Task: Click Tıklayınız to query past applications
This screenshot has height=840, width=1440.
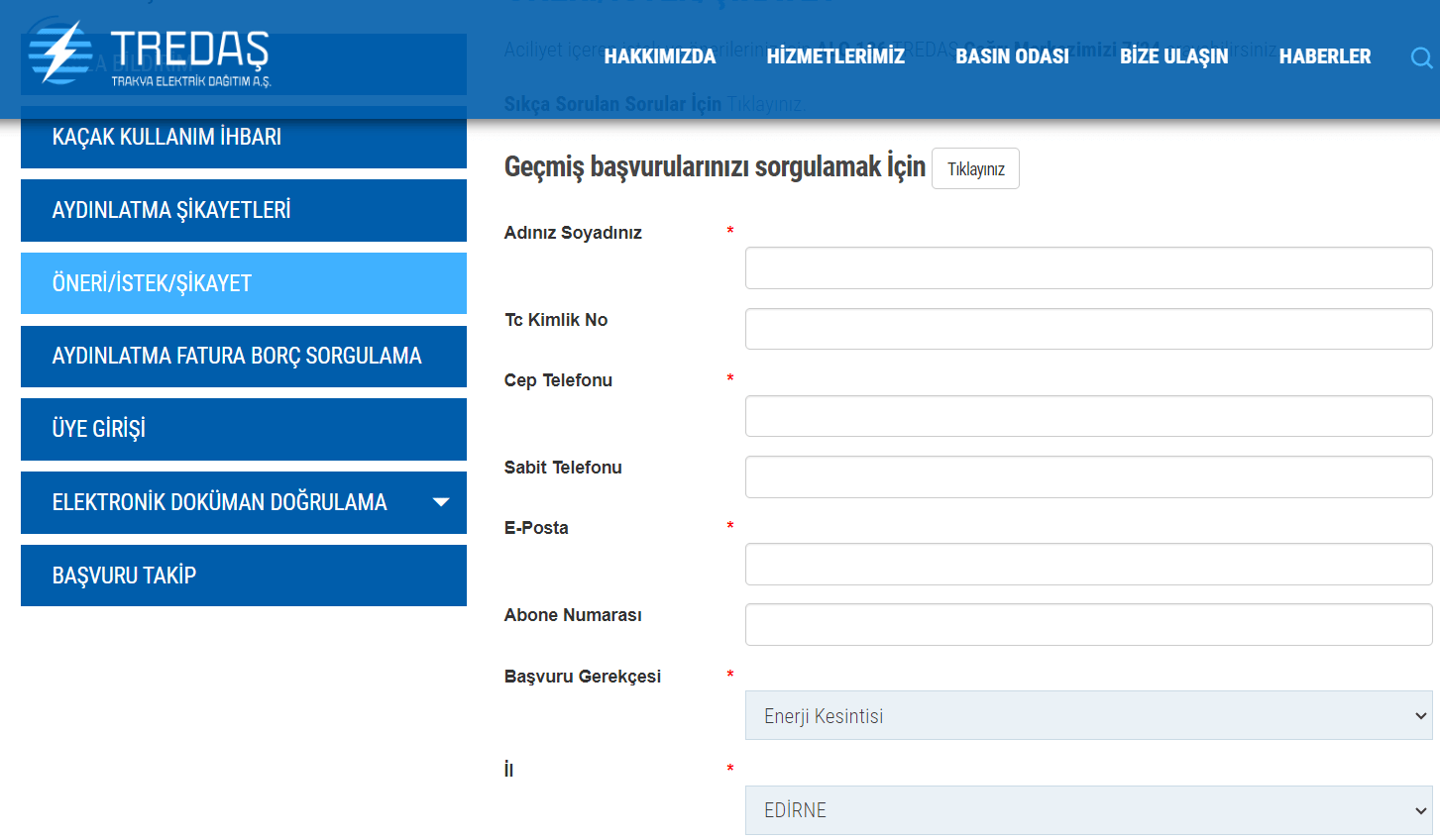Action: [975, 167]
